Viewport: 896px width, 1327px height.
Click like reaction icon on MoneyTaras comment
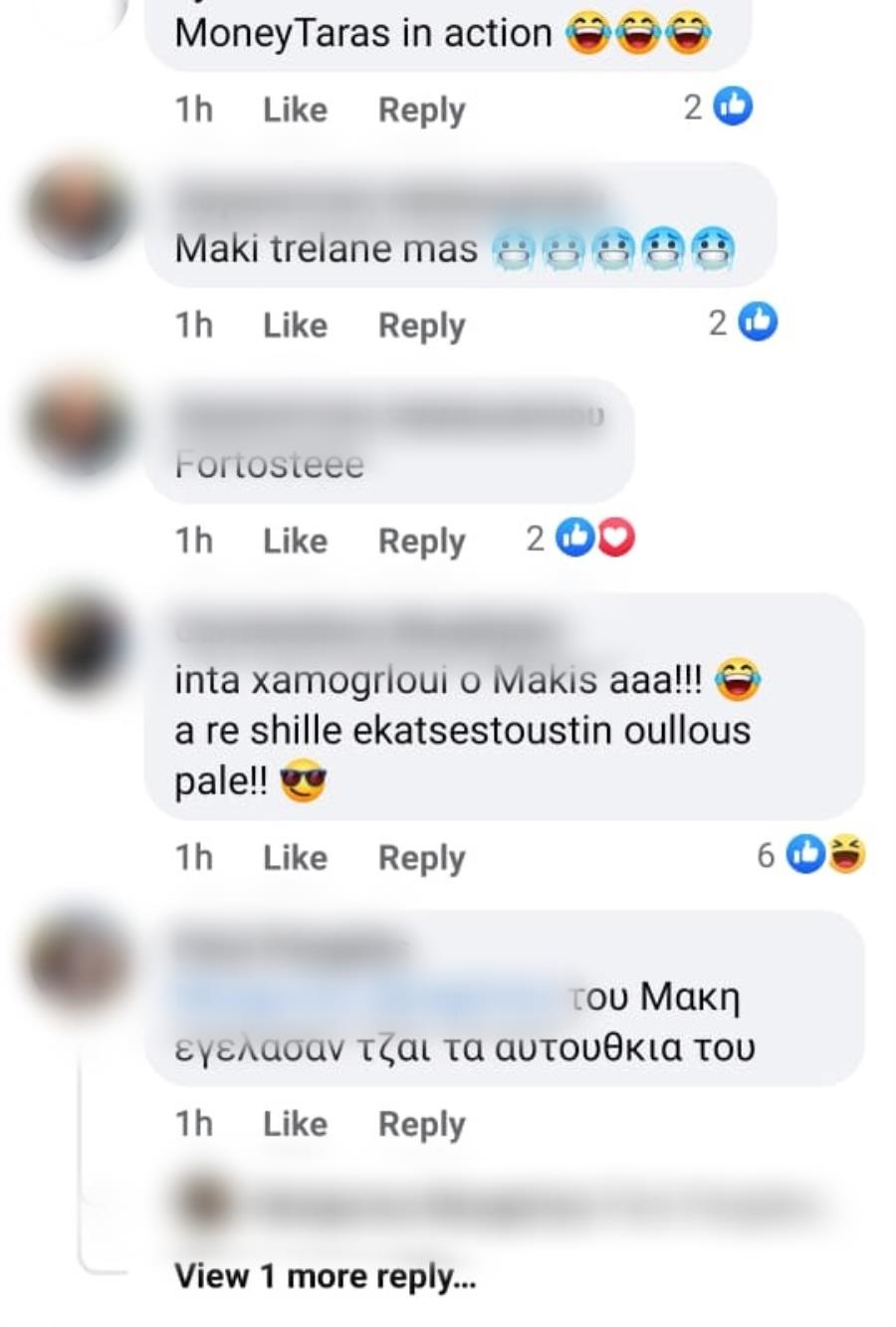tap(734, 107)
